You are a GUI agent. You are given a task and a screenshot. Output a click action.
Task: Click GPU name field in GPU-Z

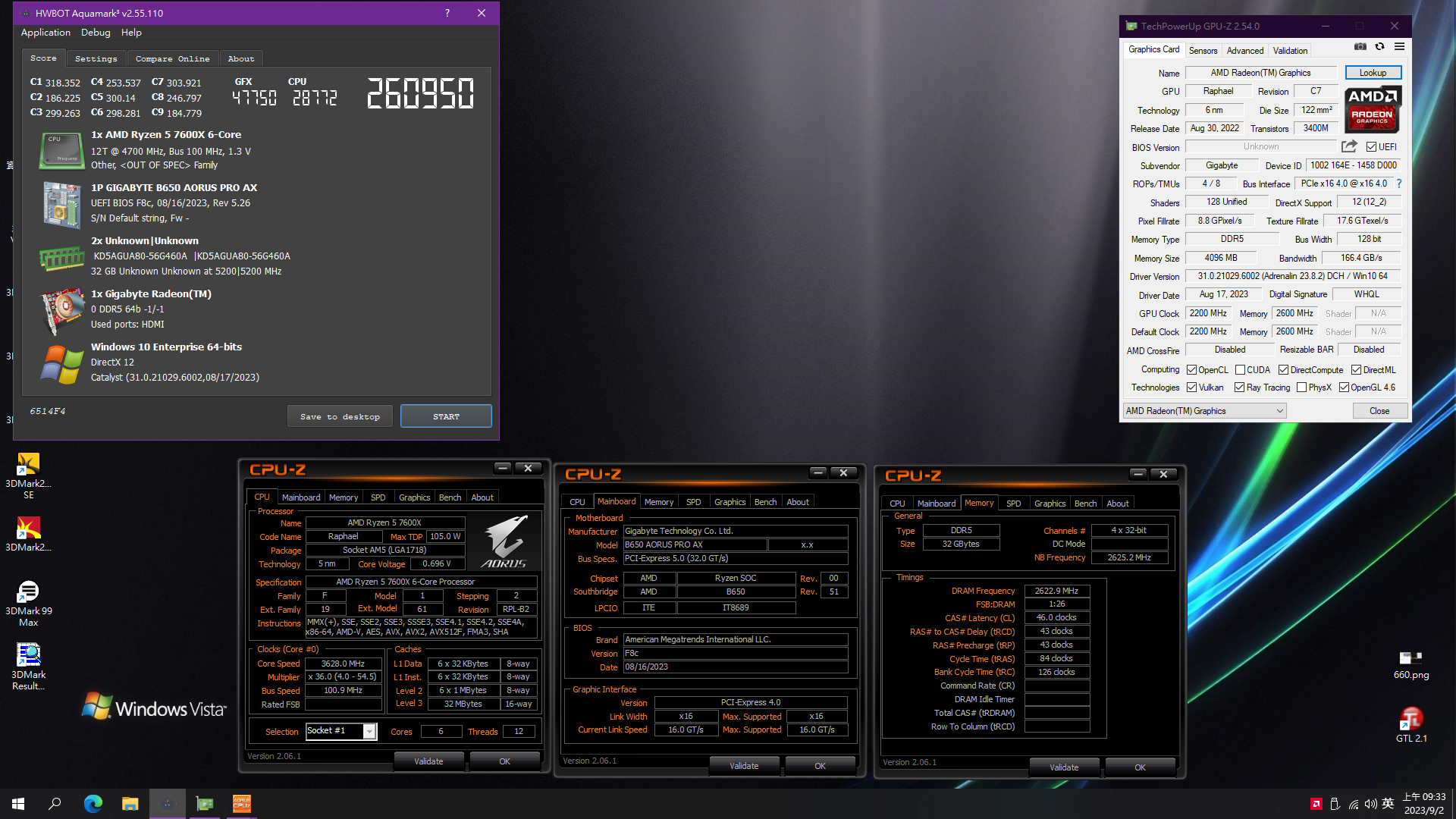click(1260, 73)
